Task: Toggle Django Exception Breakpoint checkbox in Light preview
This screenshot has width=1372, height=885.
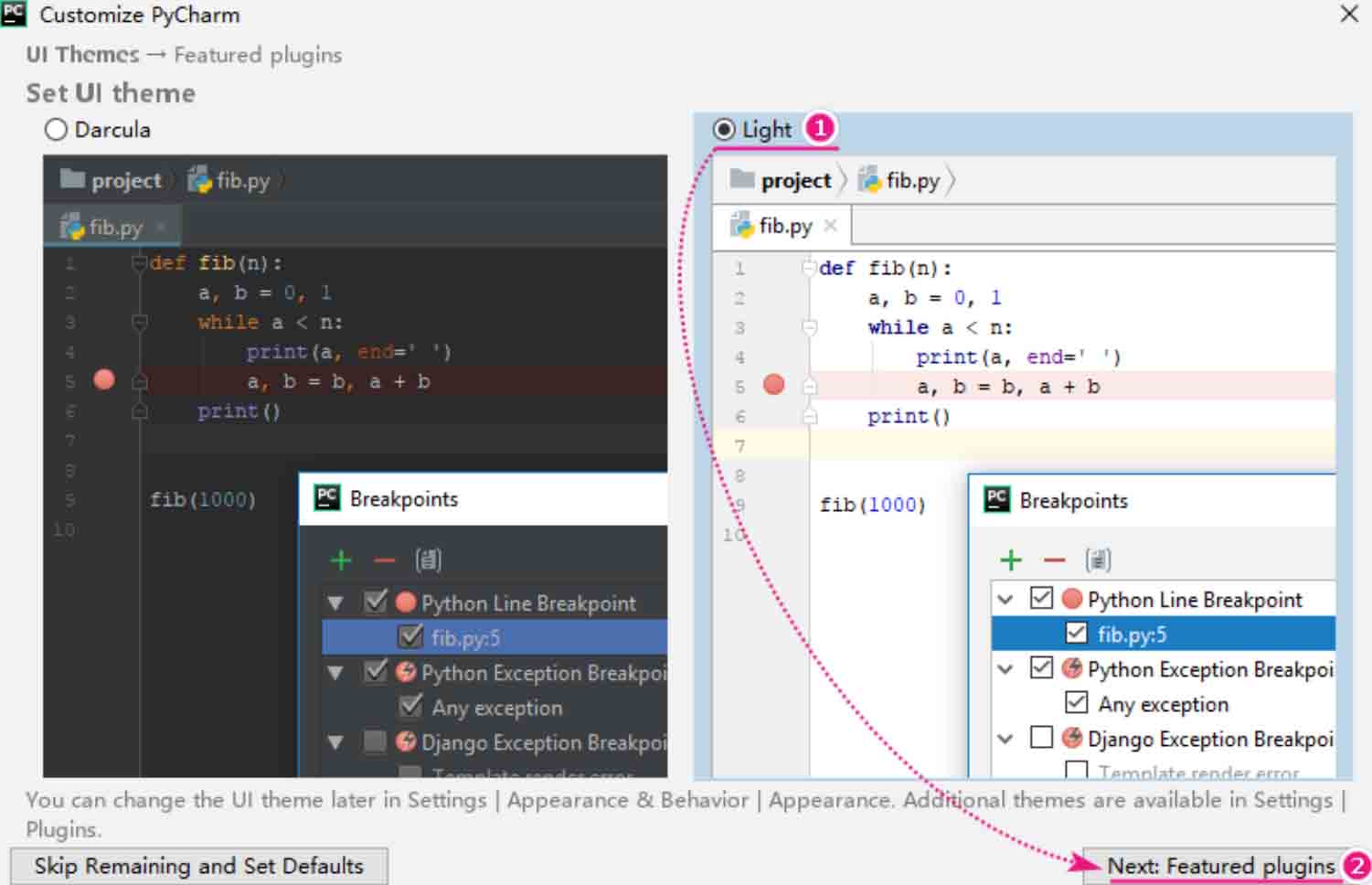Action: tap(1041, 737)
